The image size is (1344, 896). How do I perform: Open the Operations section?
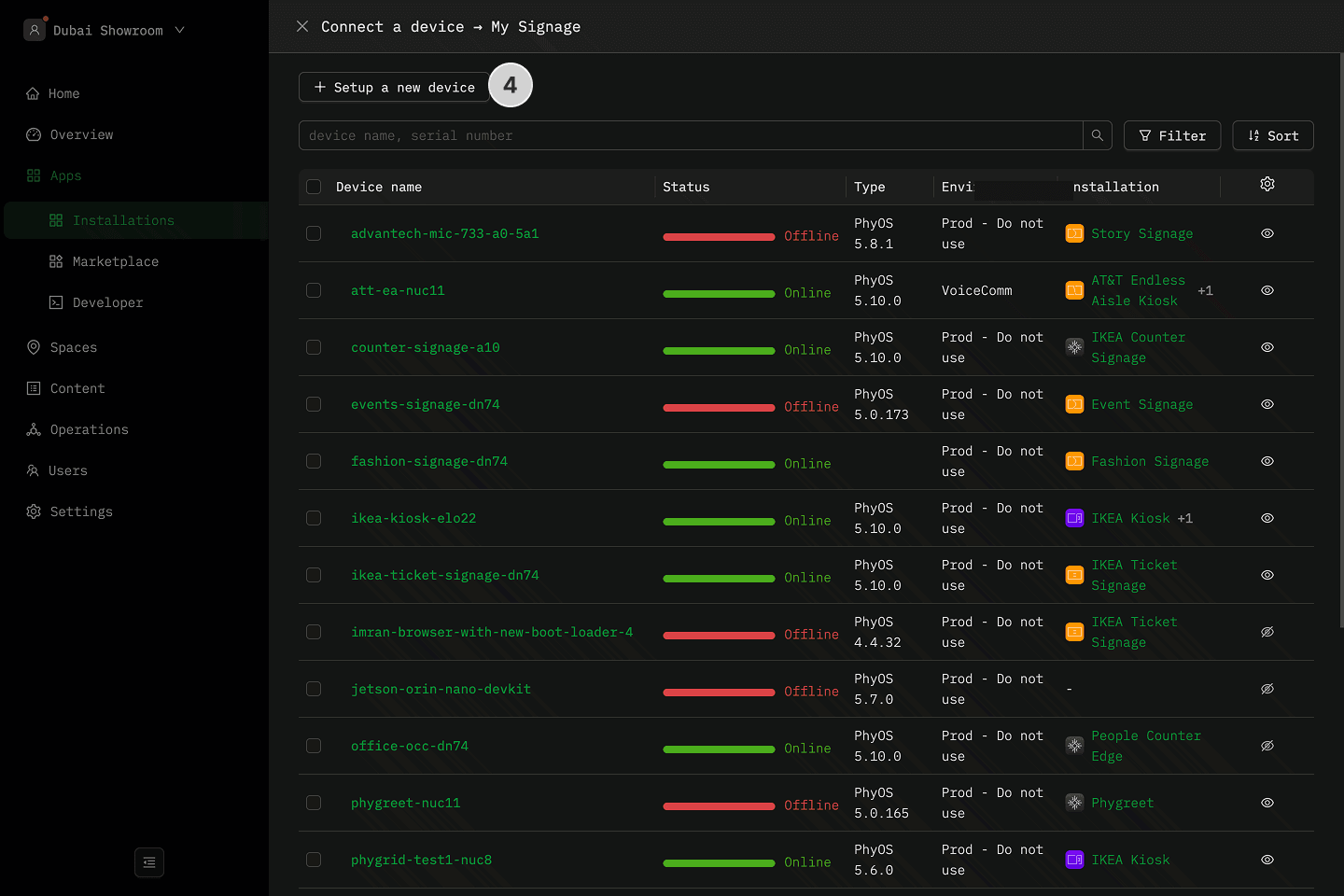pos(89,429)
